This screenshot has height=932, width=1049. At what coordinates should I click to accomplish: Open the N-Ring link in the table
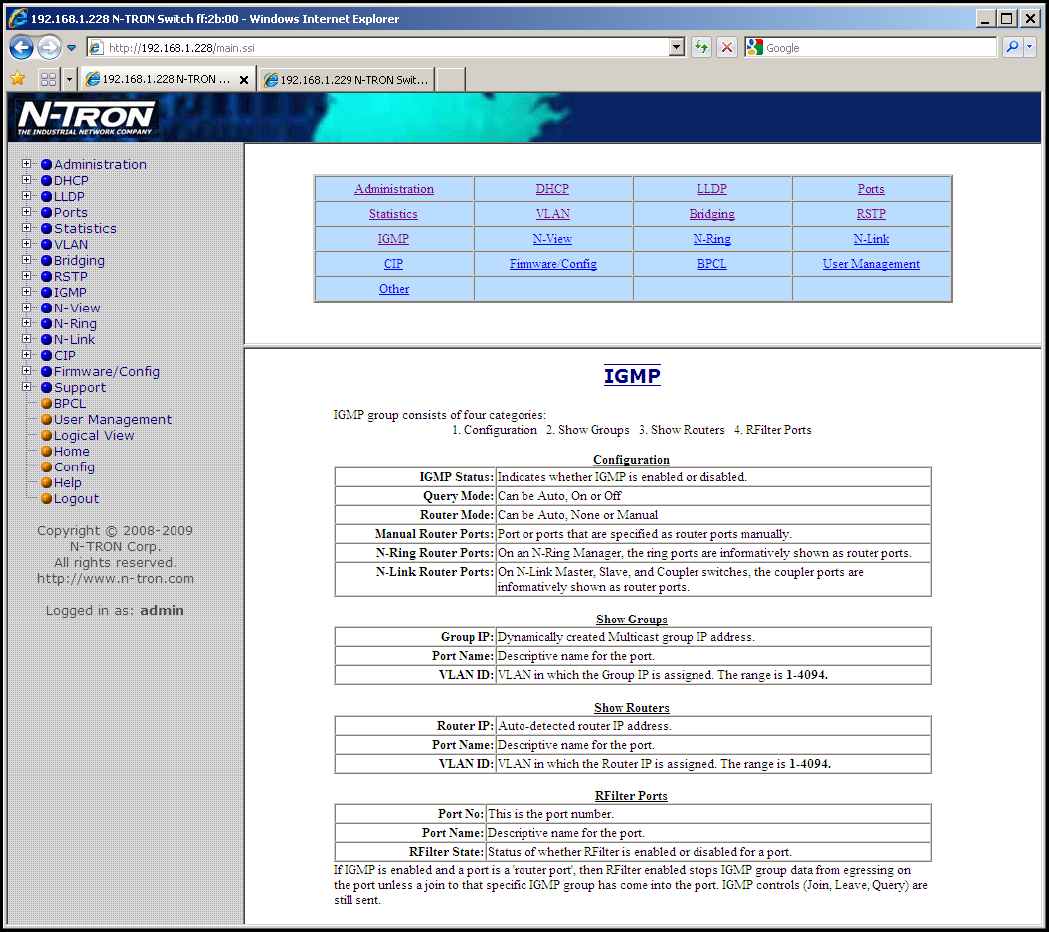click(x=712, y=238)
